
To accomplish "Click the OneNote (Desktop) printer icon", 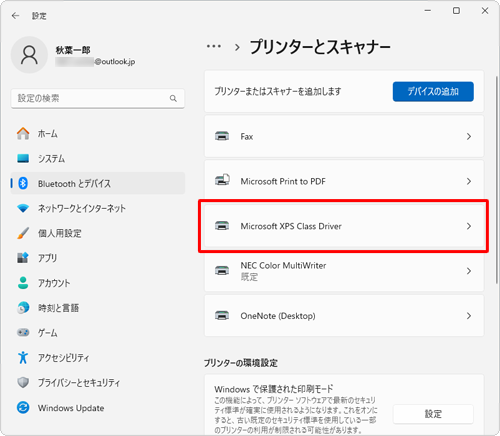I will 222,315.
